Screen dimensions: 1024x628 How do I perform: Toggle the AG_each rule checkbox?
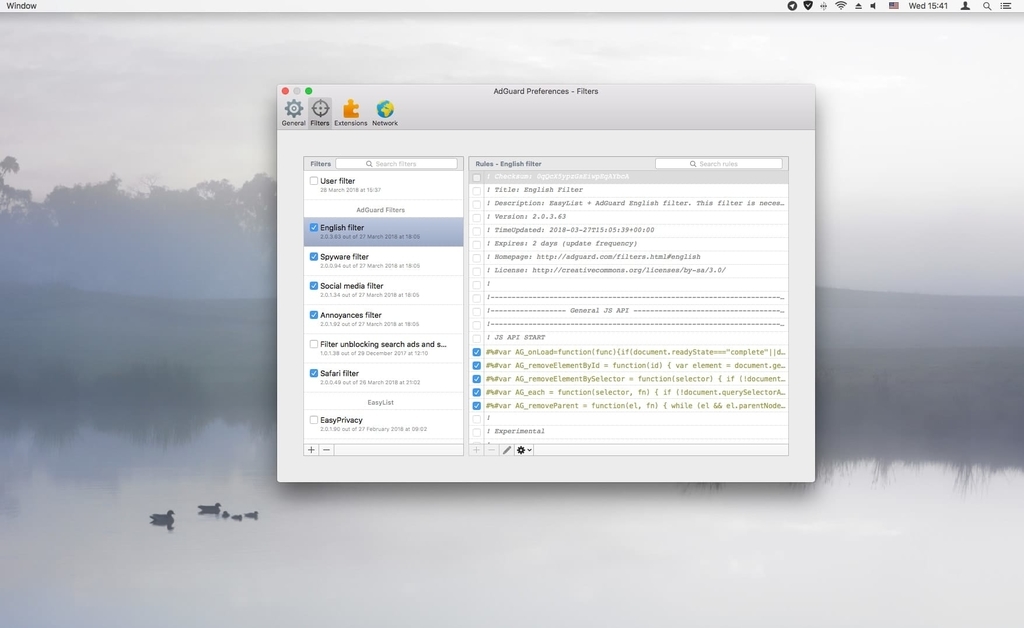click(x=477, y=392)
